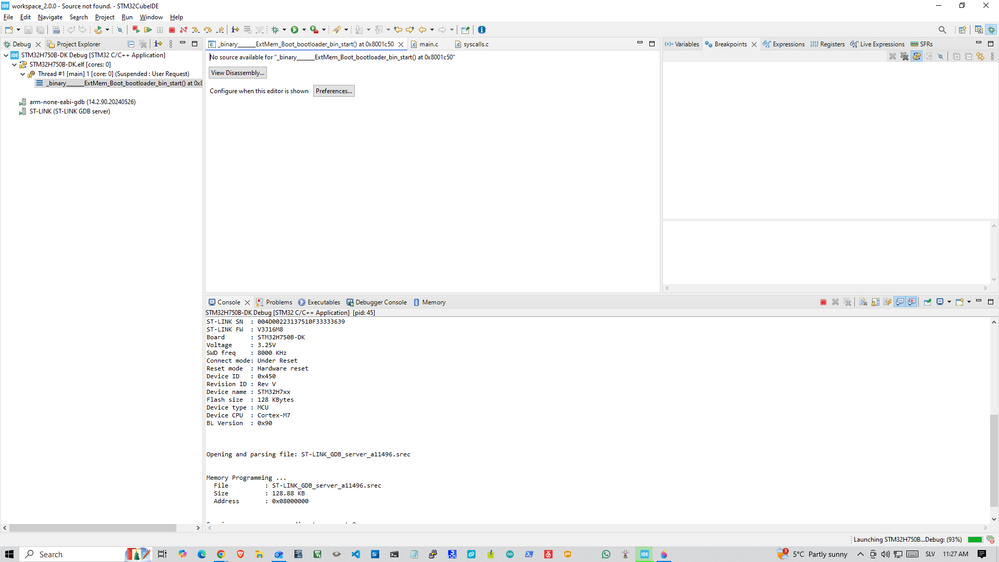Toggle Show Console on standard error change

(x=912, y=302)
